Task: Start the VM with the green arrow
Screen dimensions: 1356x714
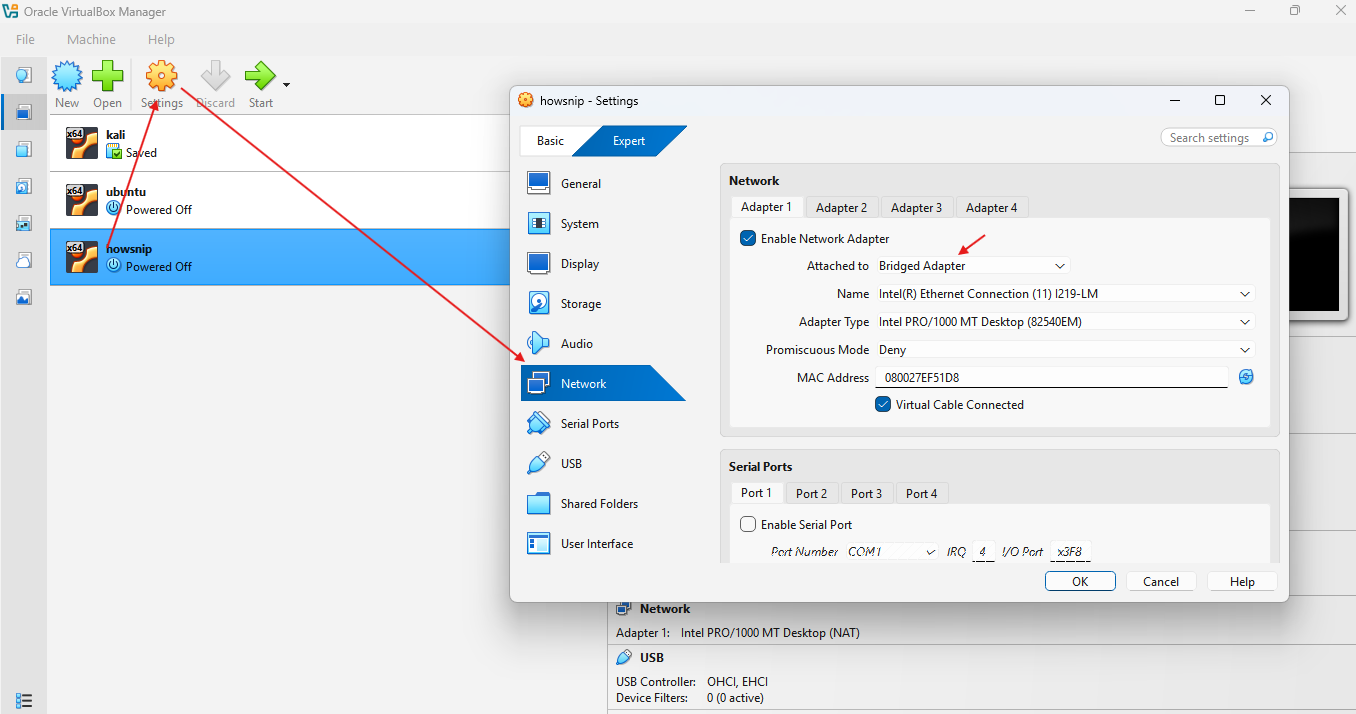Action: tap(260, 76)
